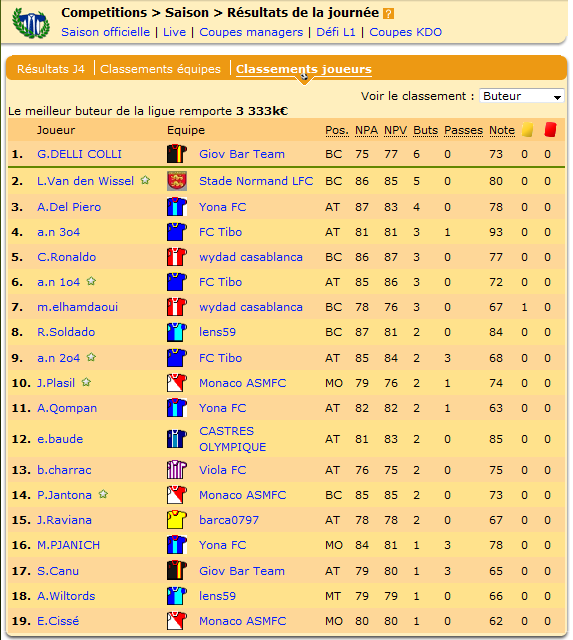Click star icon next to a.n 2o4
This screenshot has width=573, height=640.
tap(91, 357)
